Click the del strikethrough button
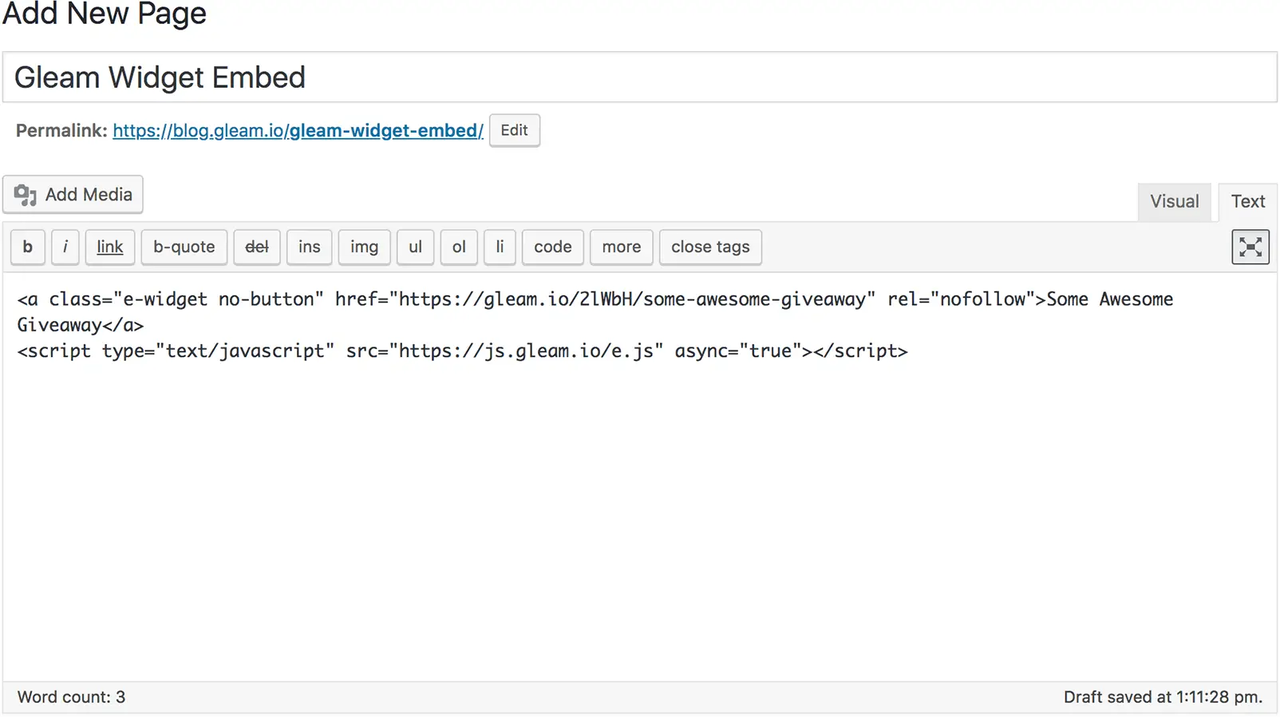The image size is (1280, 717). pos(257,247)
